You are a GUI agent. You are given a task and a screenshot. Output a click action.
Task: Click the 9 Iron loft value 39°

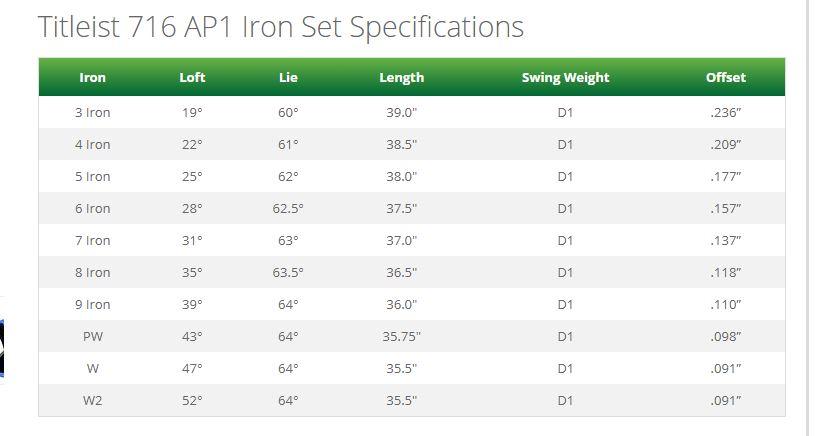coord(192,305)
